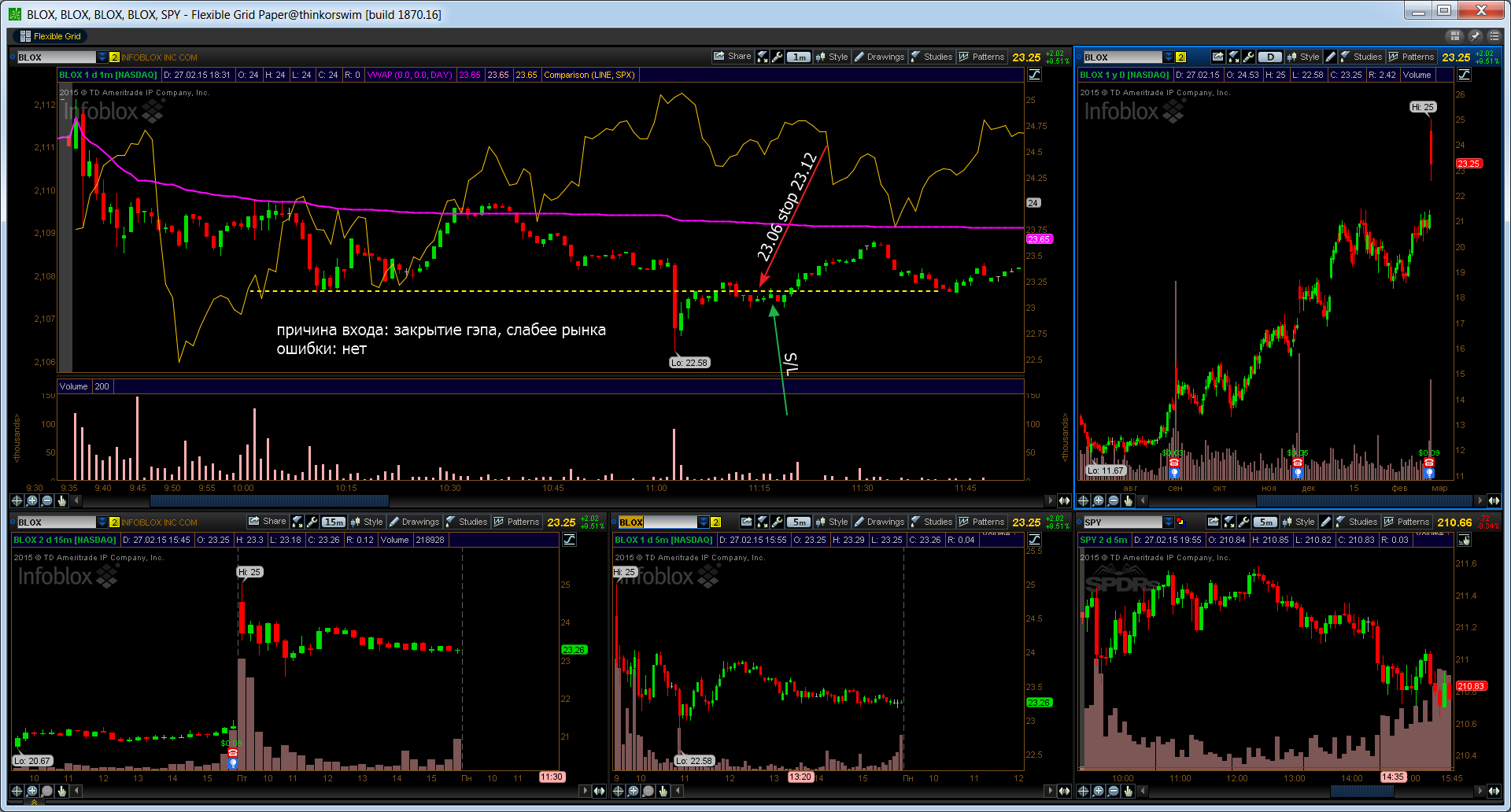Open the 5m timeframe selector in the SPY chart

click(x=1265, y=522)
